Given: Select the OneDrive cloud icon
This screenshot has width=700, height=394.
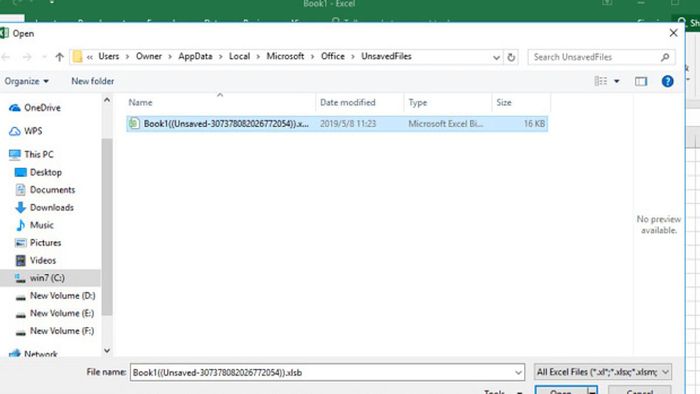Looking at the screenshot, I should [x=15, y=108].
